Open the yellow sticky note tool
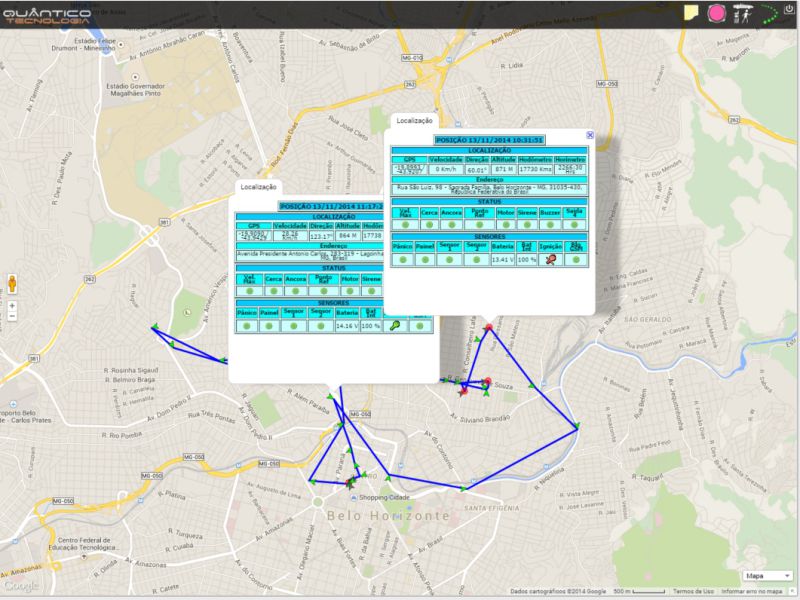800x600 pixels. point(691,12)
